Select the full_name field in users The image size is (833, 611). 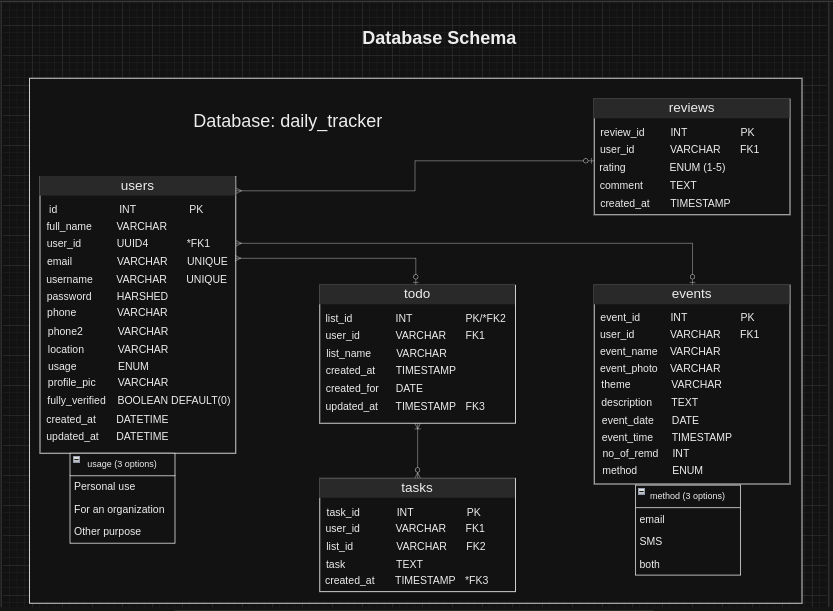pyautogui.click(x=69, y=226)
